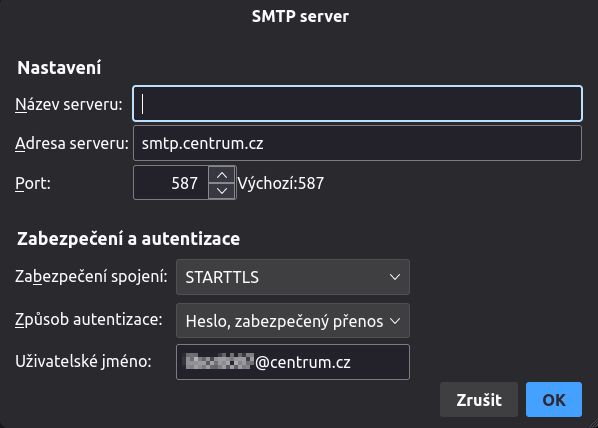This screenshot has width=598, height=428.
Task: Click the Zabezpečení spojení label
Action: (x=91, y=277)
